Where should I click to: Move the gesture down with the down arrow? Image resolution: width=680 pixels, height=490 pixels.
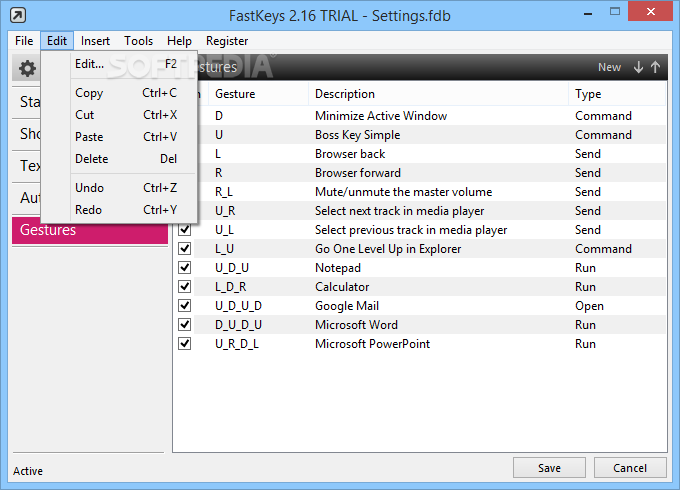(638, 67)
